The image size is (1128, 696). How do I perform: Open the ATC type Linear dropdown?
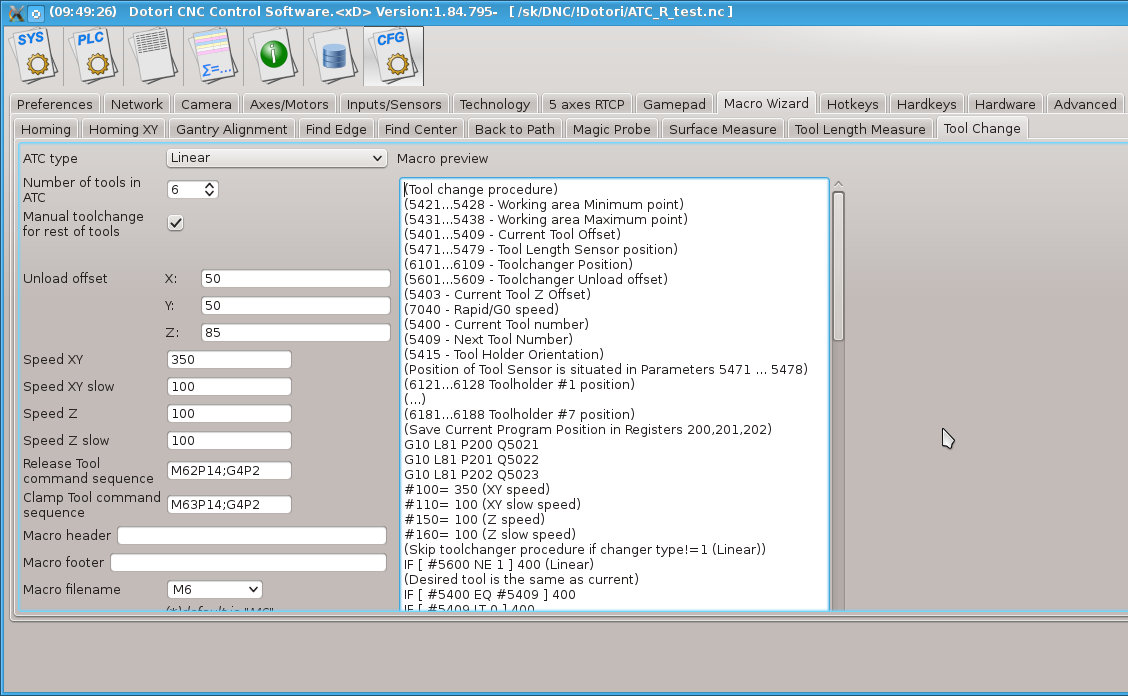click(277, 158)
